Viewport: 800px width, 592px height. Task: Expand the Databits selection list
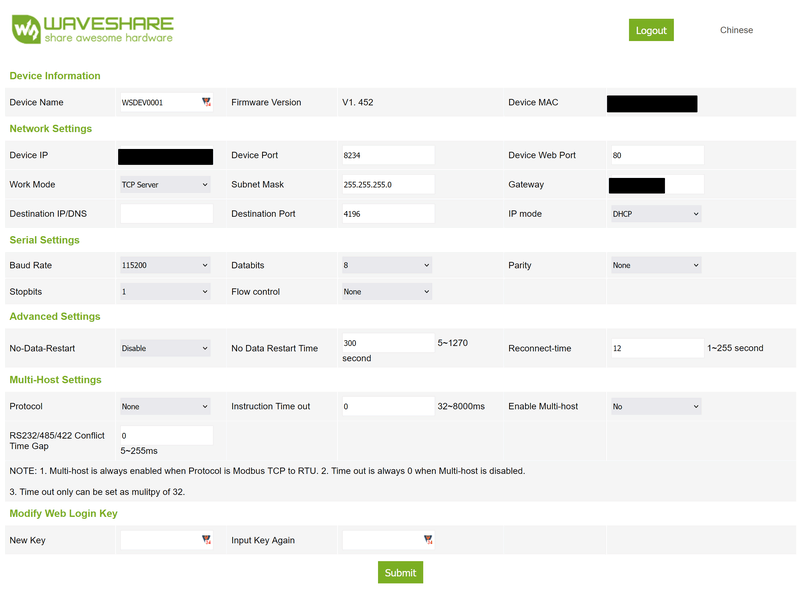pos(386,265)
